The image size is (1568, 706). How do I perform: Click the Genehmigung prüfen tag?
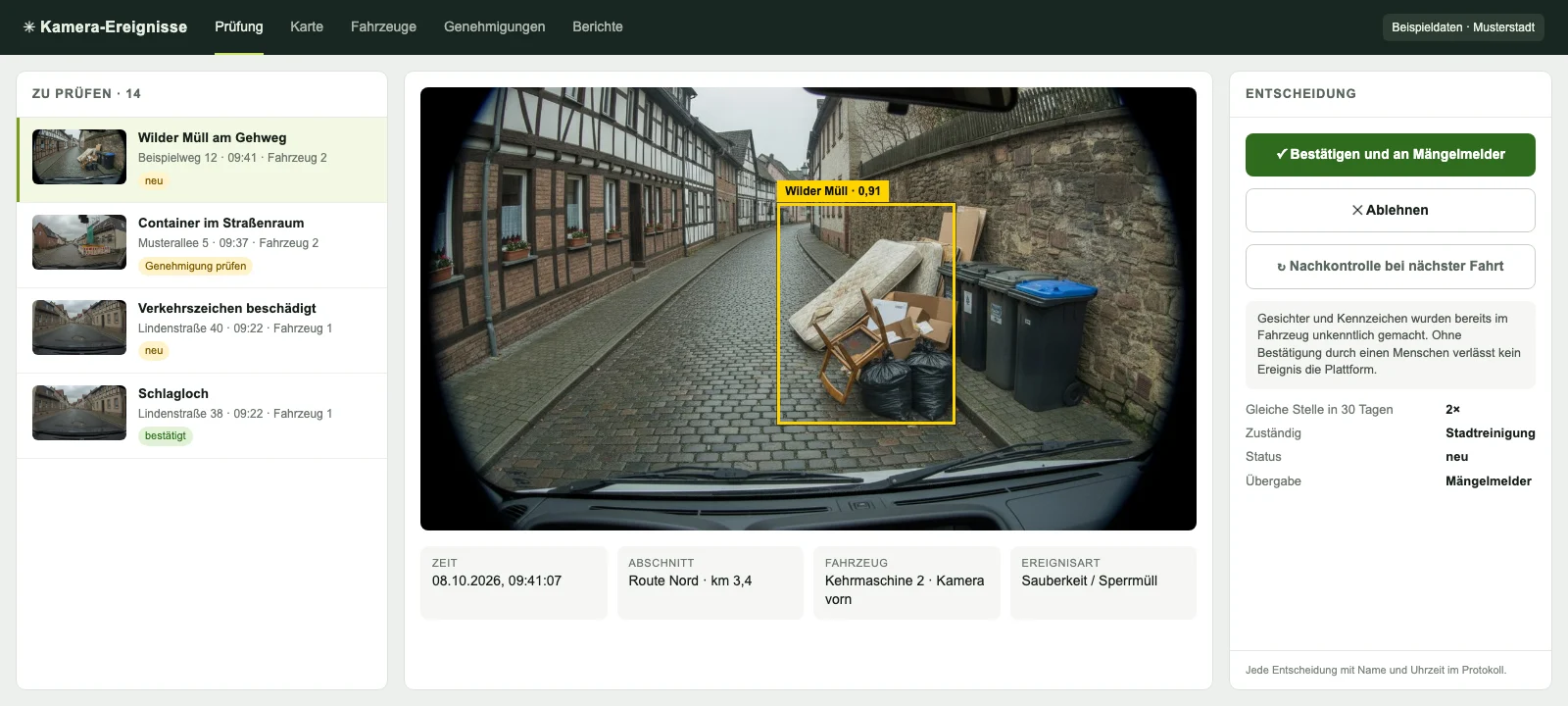click(196, 266)
